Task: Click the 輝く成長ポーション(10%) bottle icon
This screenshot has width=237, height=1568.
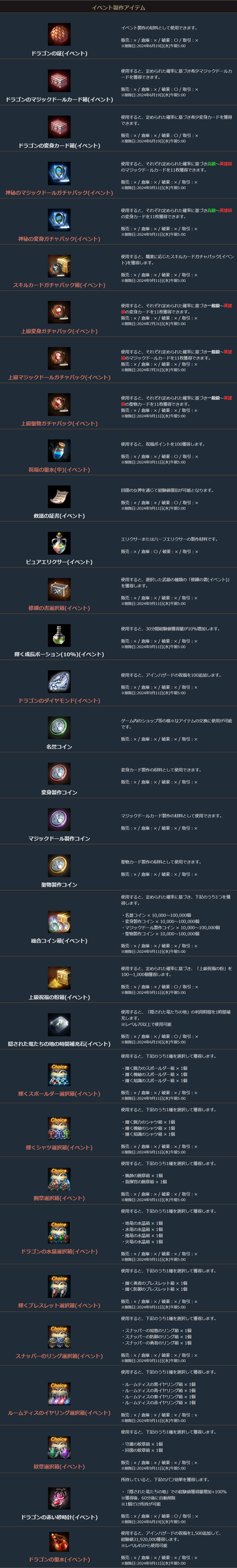Action: 59,635
